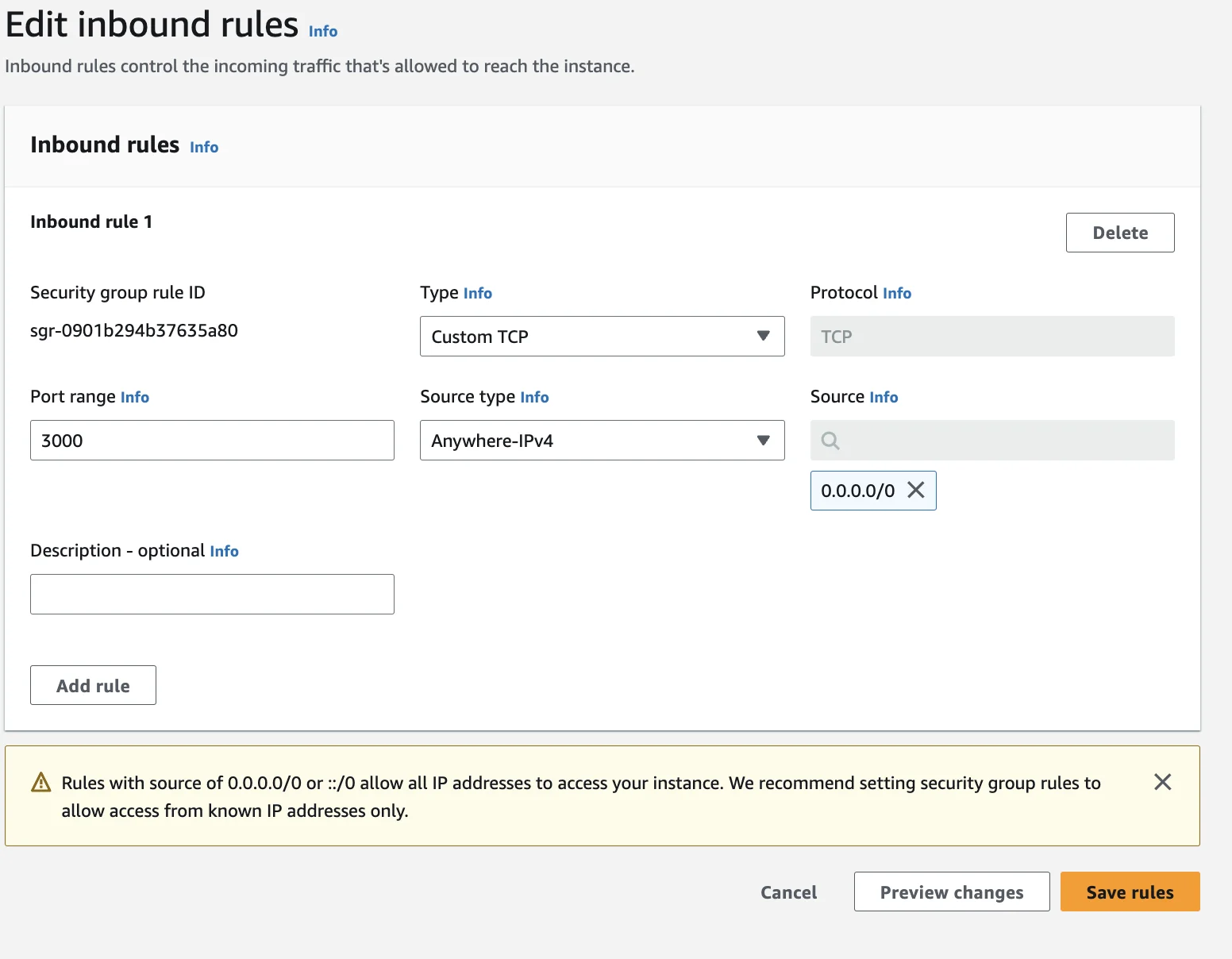Click the Info icon next to Source type
Viewport: 1232px width, 959px height.
(x=534, y=397)
